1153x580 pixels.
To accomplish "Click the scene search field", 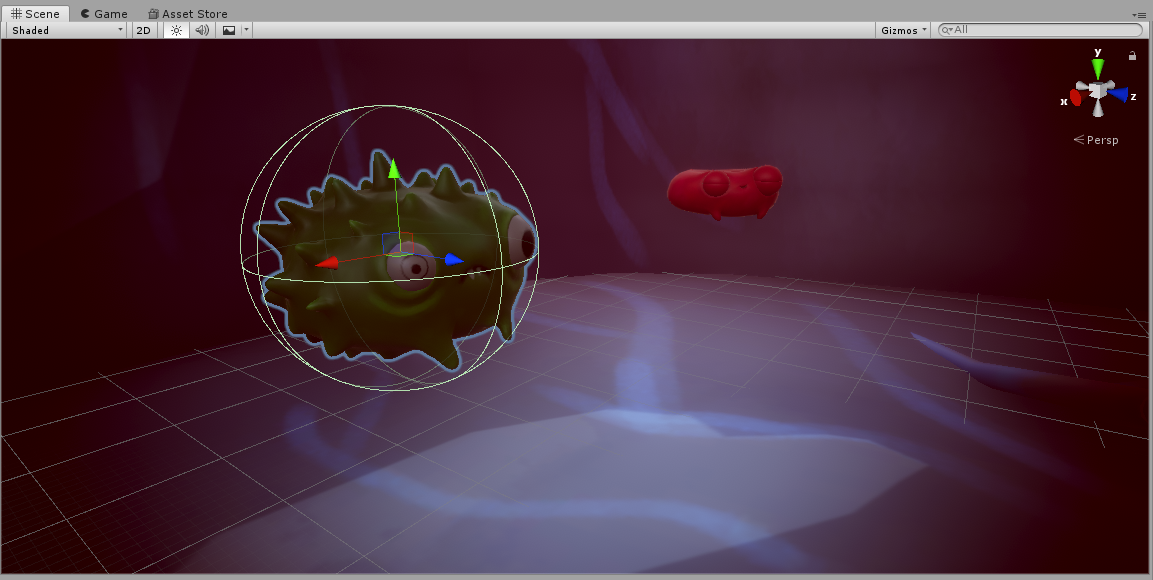I will tap(1040, 30).
